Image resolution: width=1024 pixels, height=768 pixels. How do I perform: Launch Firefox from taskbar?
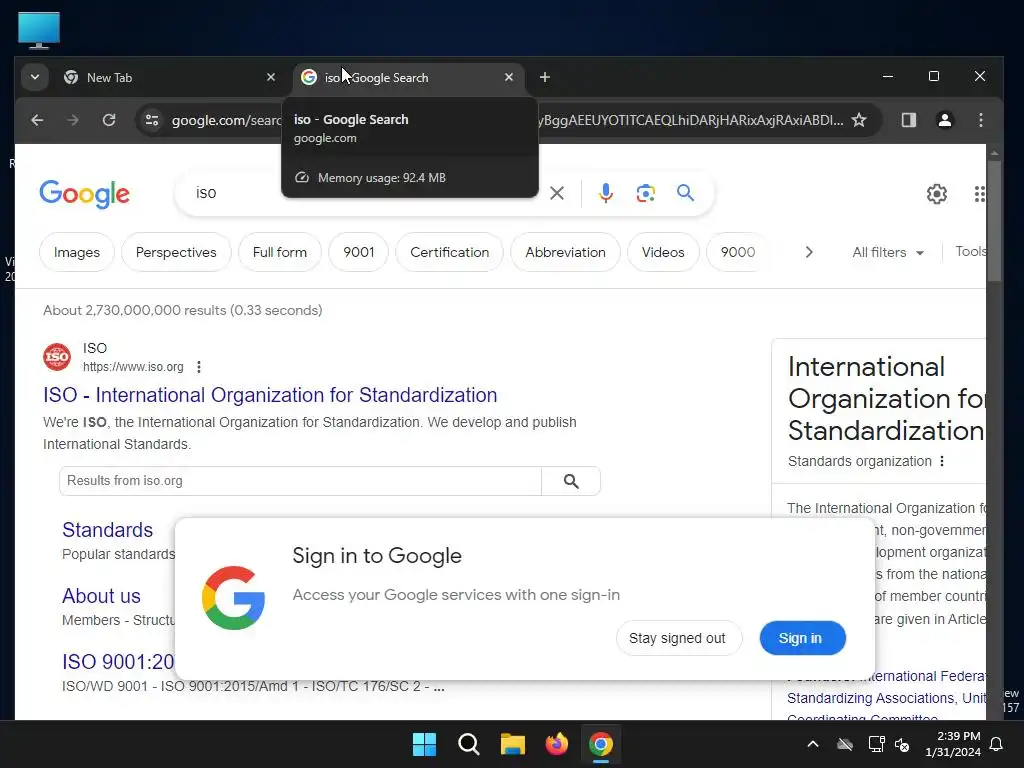tap(556, 744)
